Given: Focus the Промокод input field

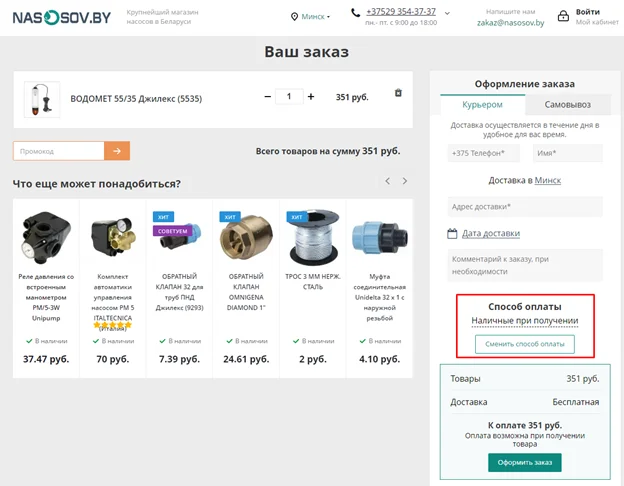Looking at the screenshot, I should pos(58,151).
